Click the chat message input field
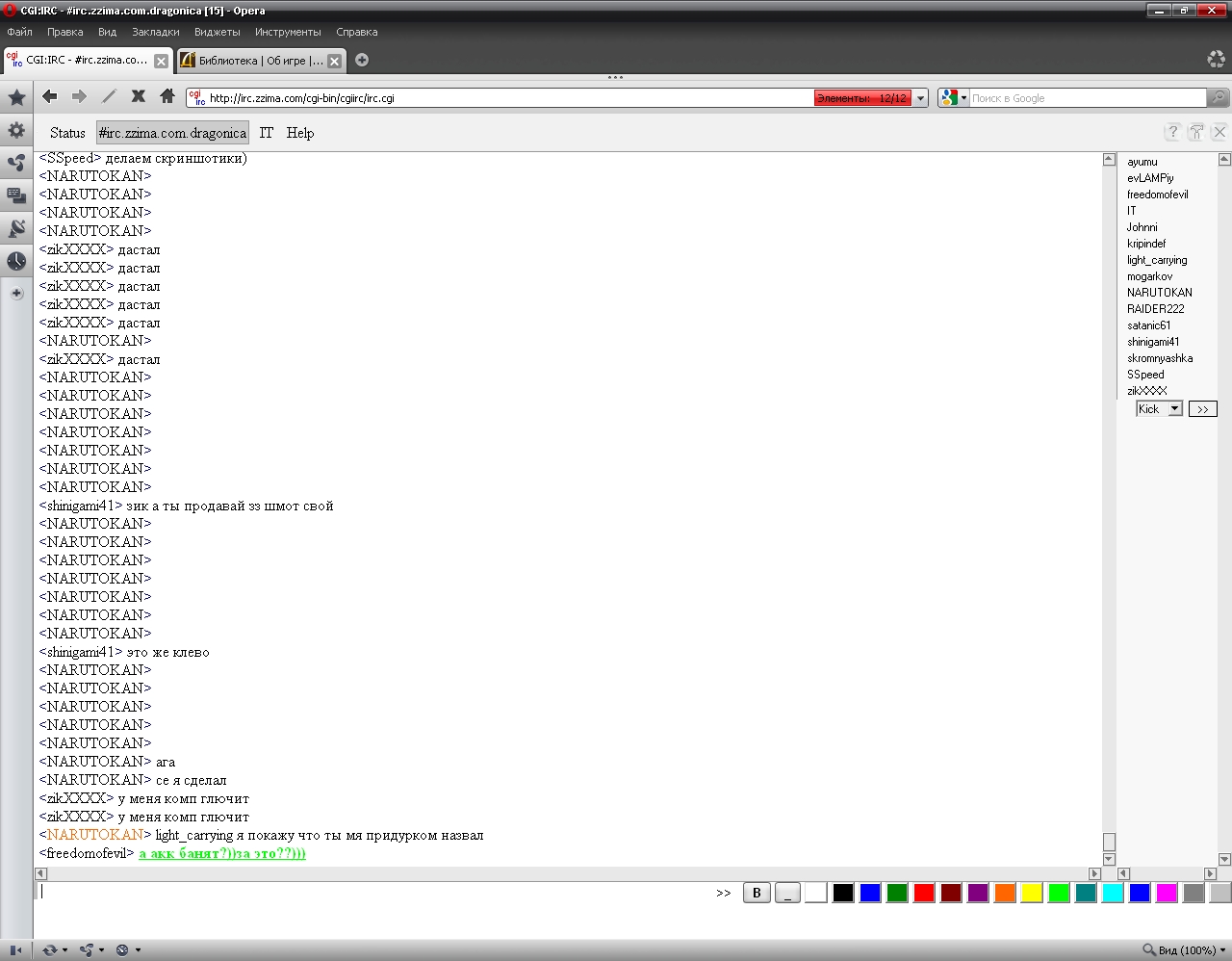 point(373,893)
